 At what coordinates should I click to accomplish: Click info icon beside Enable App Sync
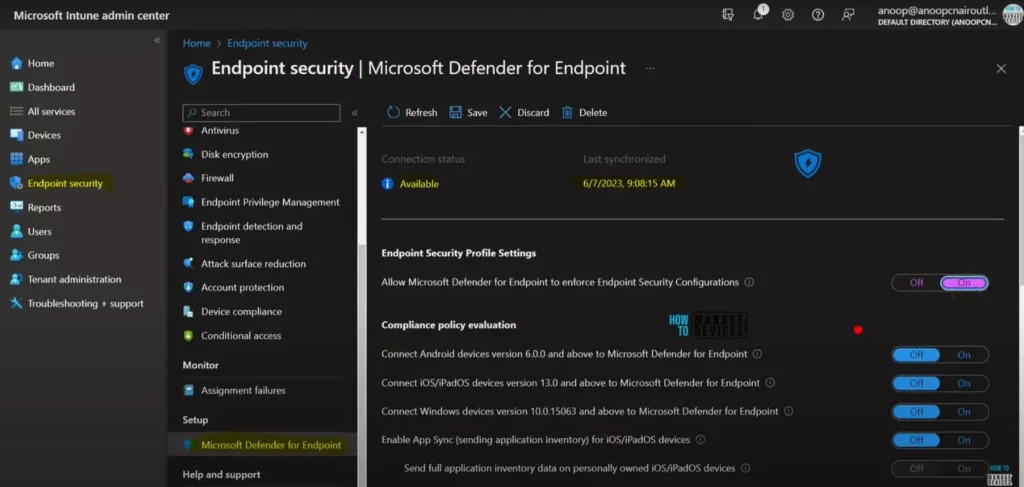[x=700, y=439]
